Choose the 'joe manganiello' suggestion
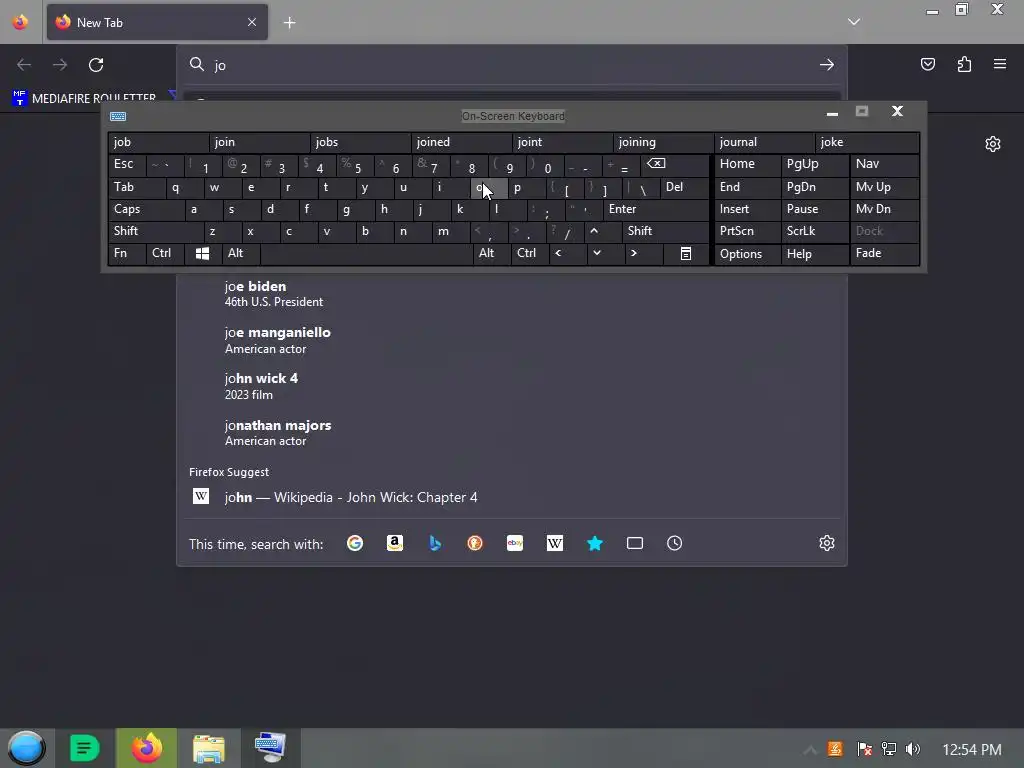 pyautogui.click(x=512, y=340)
